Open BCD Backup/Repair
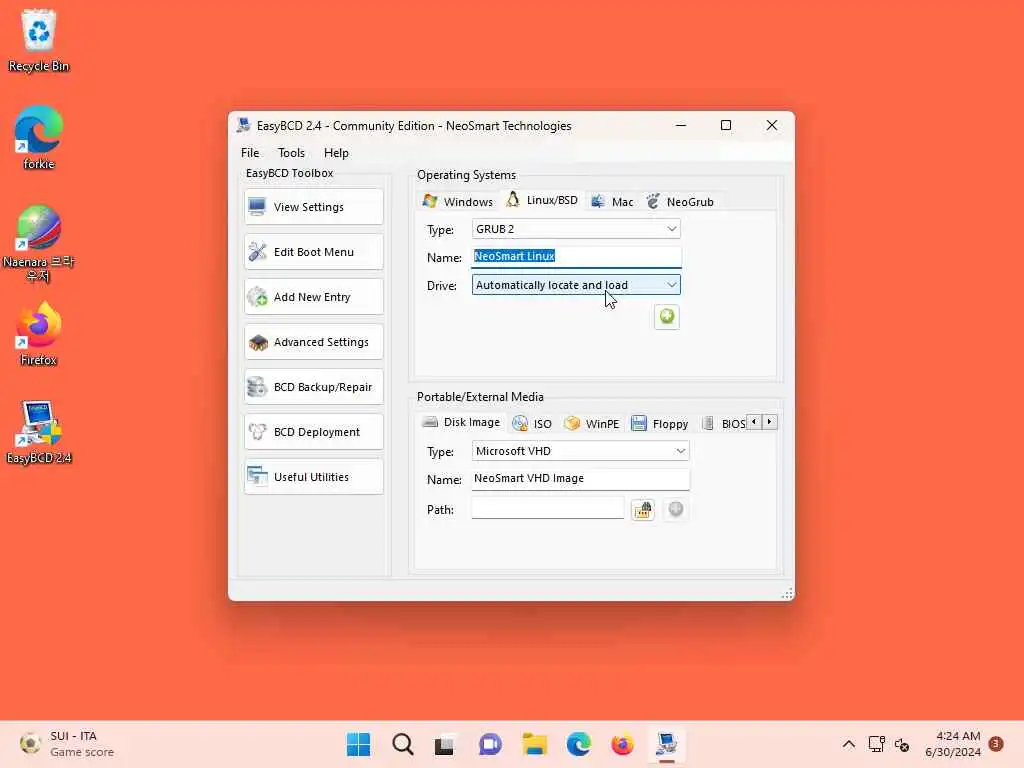The width and height of the screenshot is (1024, 768). point(313,387)
